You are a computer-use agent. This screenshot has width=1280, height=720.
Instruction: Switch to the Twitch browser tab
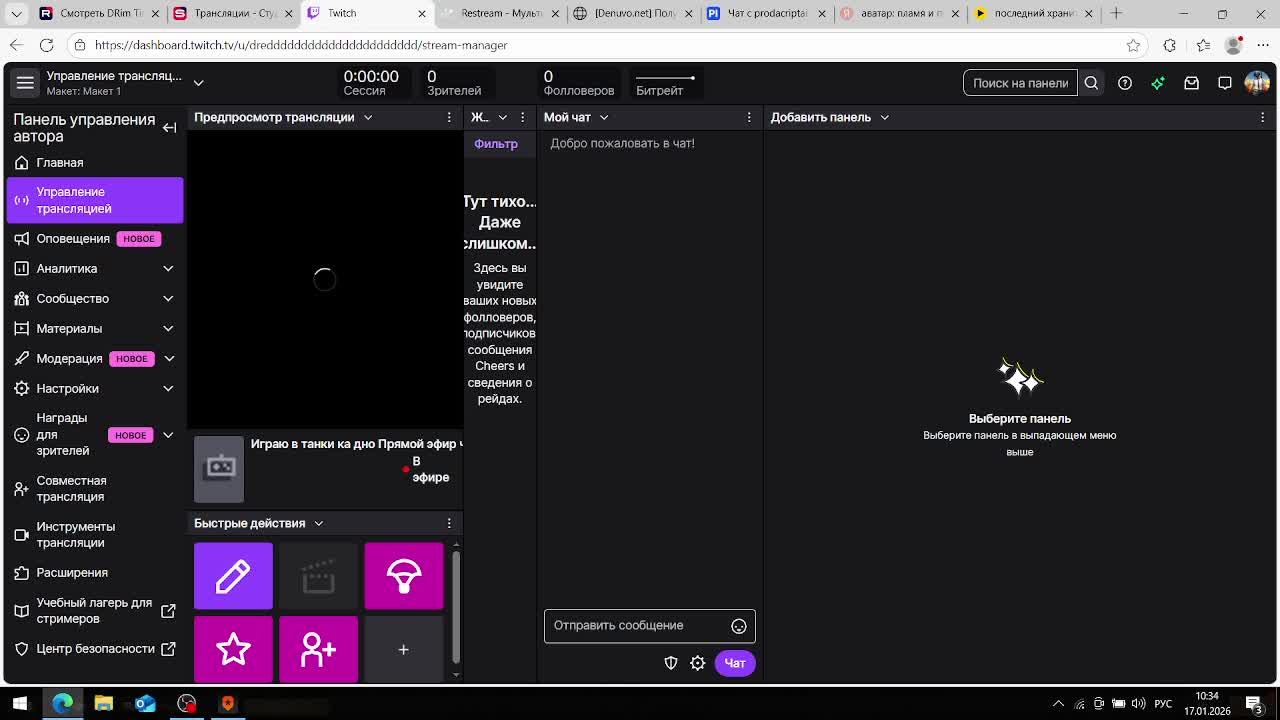tap(365, 13)
